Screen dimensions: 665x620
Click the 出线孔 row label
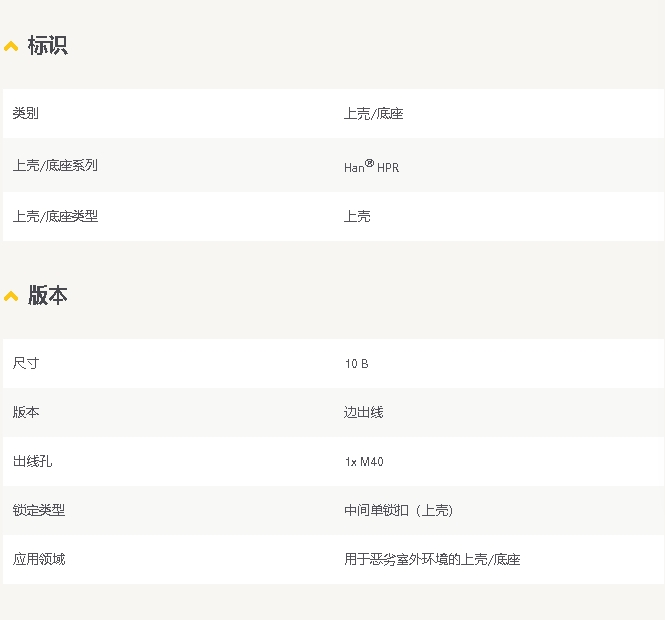pos(32,461)
